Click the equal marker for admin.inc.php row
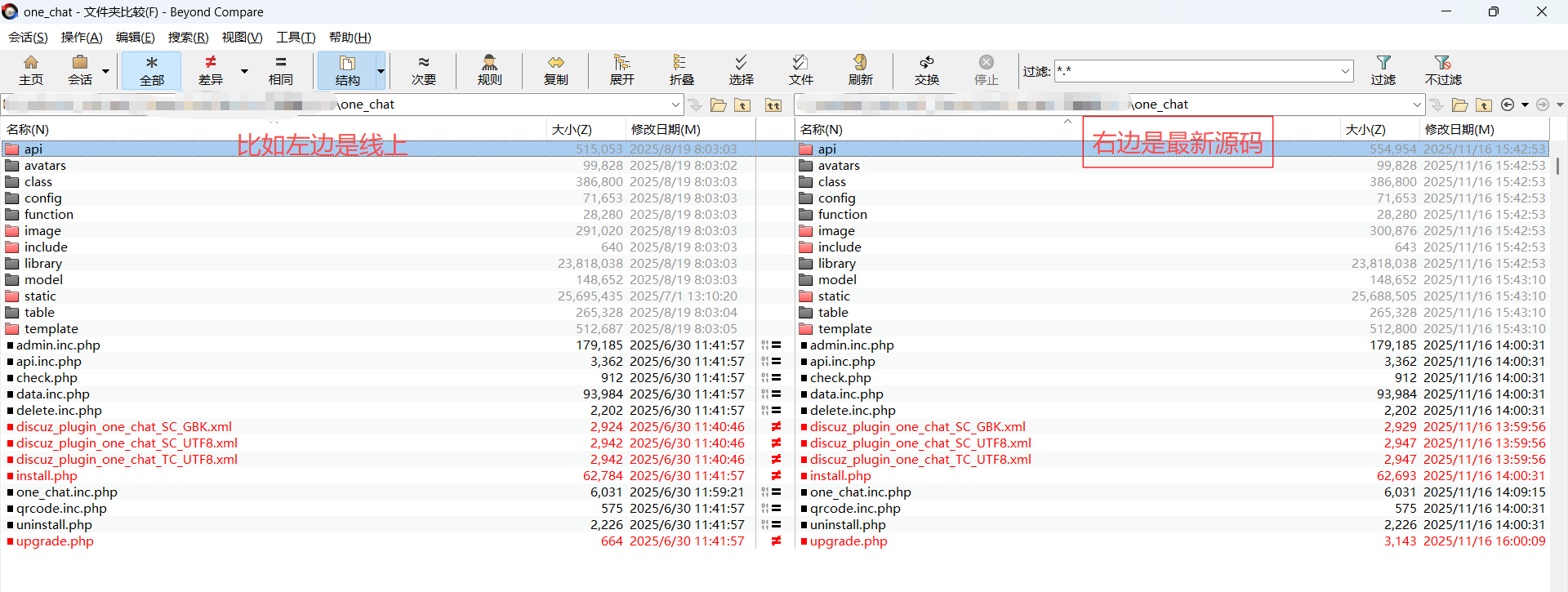1568x592 pixels. click(x=776, y=345)
